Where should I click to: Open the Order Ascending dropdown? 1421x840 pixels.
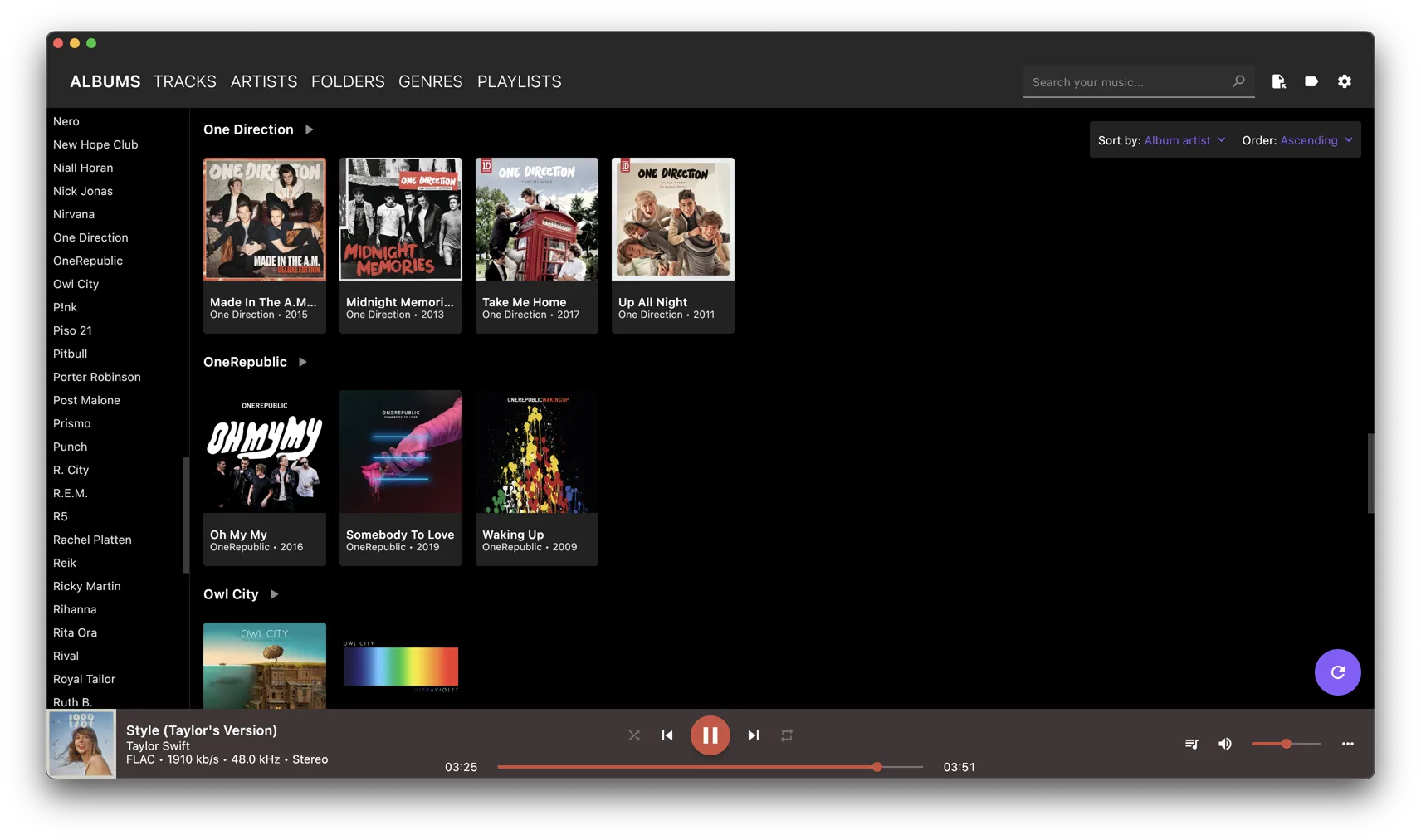pyautogui.click(x=1316, y=140)
